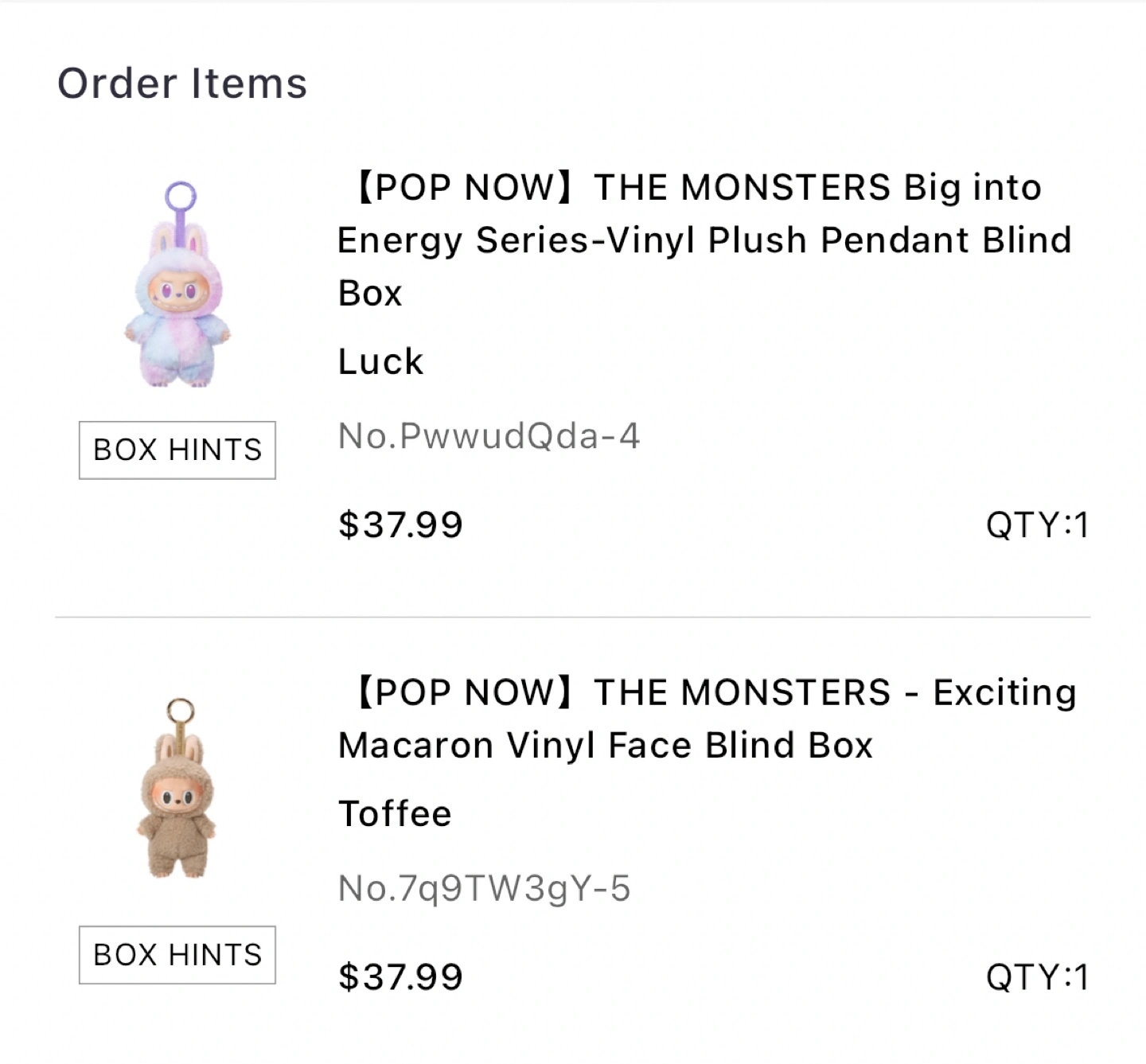
Task: Click the "Toffee" variant name
Action: (395, 814)
